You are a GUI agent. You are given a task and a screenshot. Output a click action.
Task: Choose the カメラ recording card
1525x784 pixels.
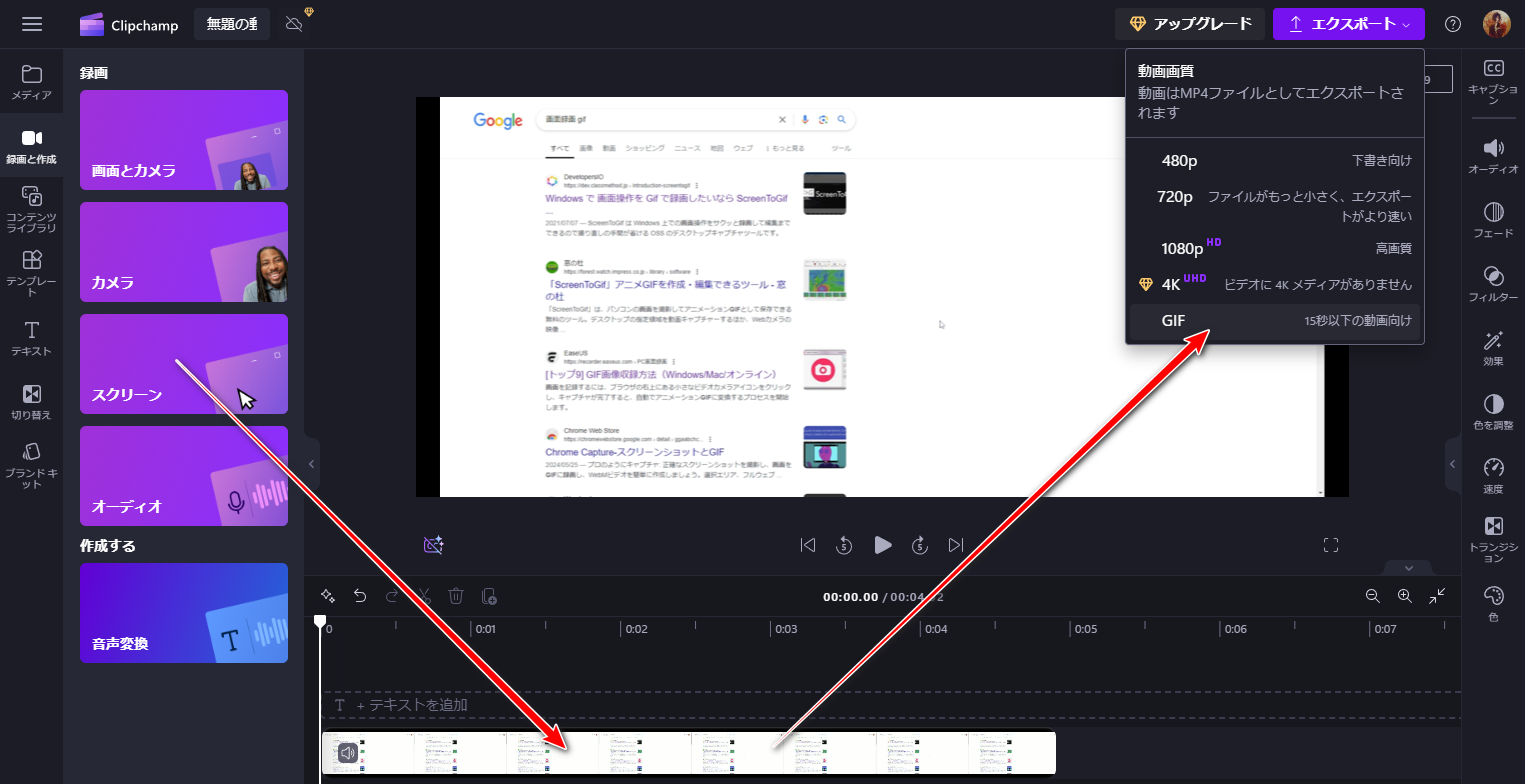[x=184, y=252]
